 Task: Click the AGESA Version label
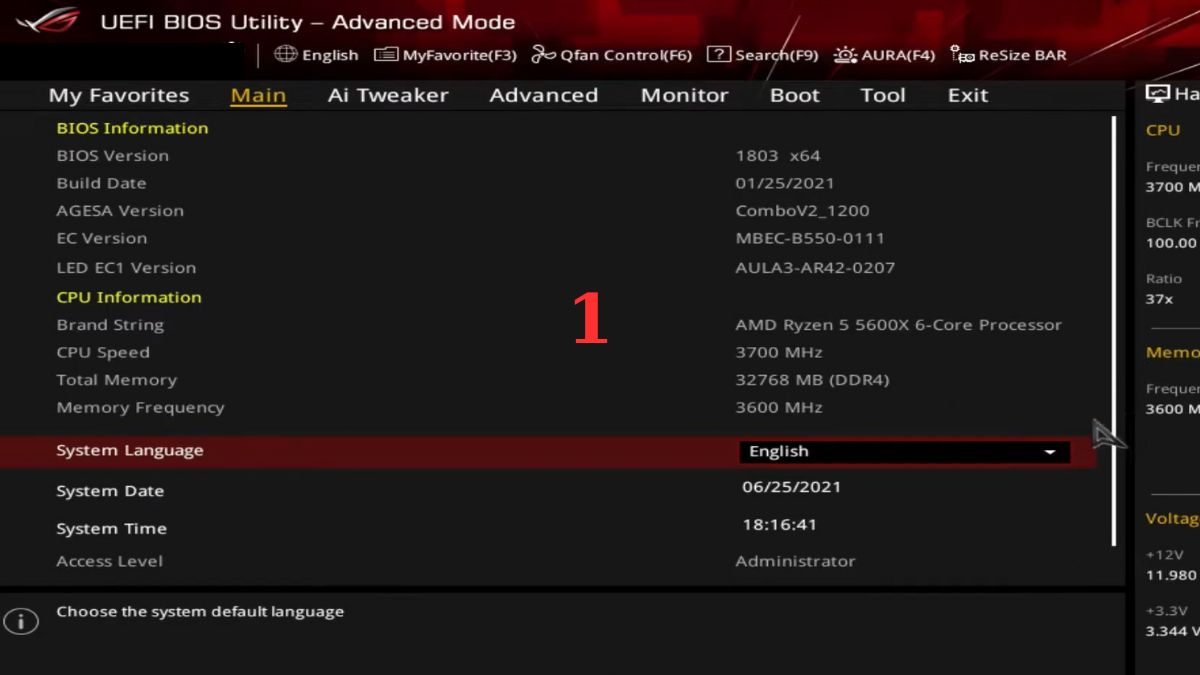120,211
